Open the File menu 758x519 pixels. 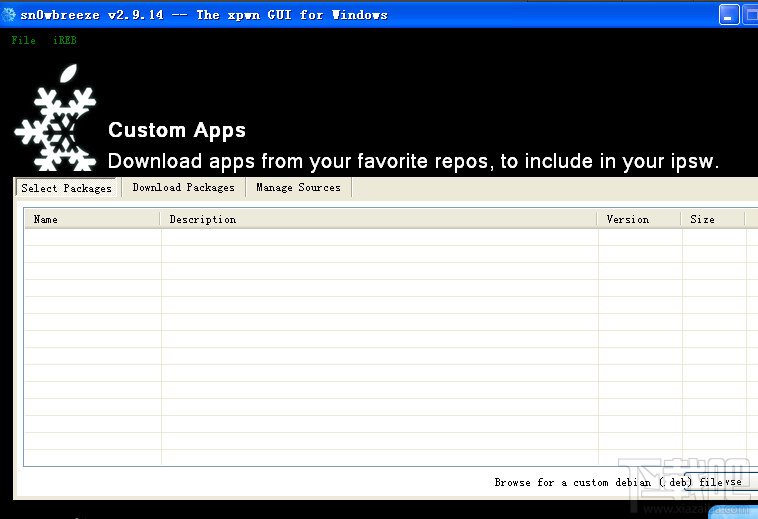(x=23, y=40)
